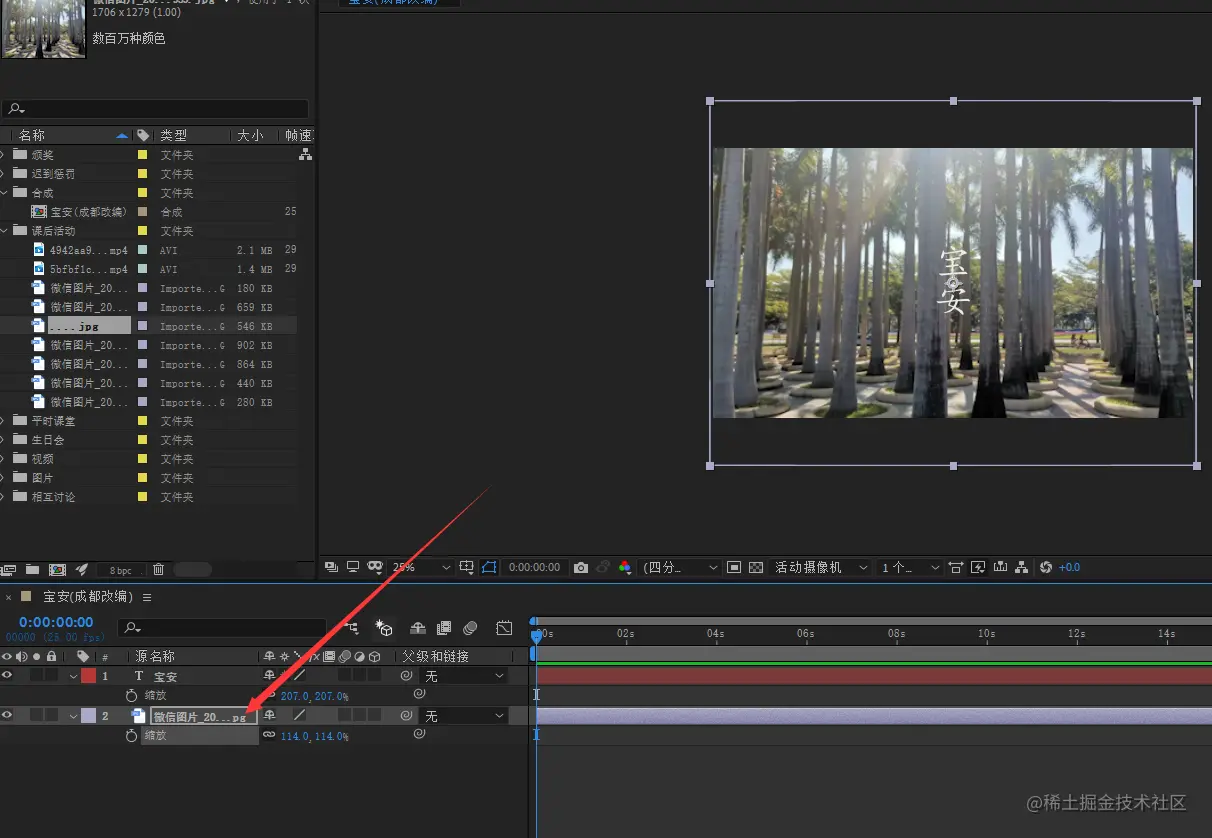Toggle motion blur icon in timeline

pos(470,628)
